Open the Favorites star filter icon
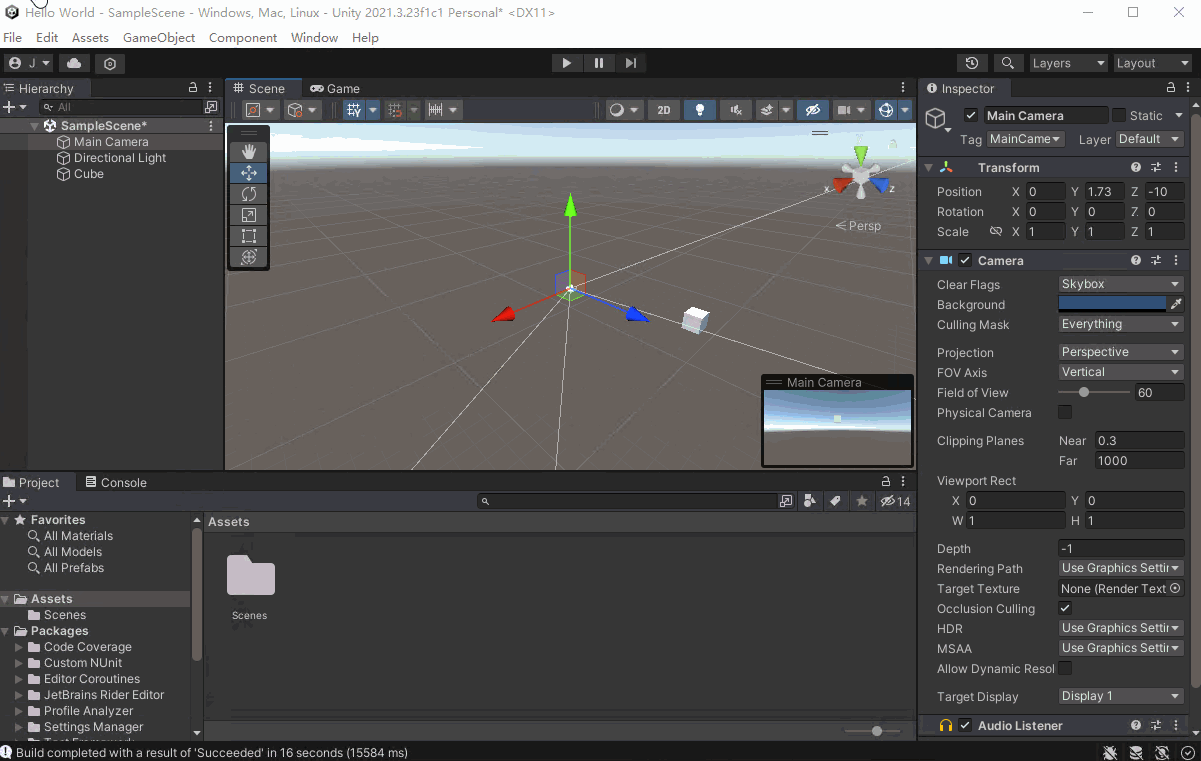This screenshot has height=761, width=1201. [x=861, y=501]
